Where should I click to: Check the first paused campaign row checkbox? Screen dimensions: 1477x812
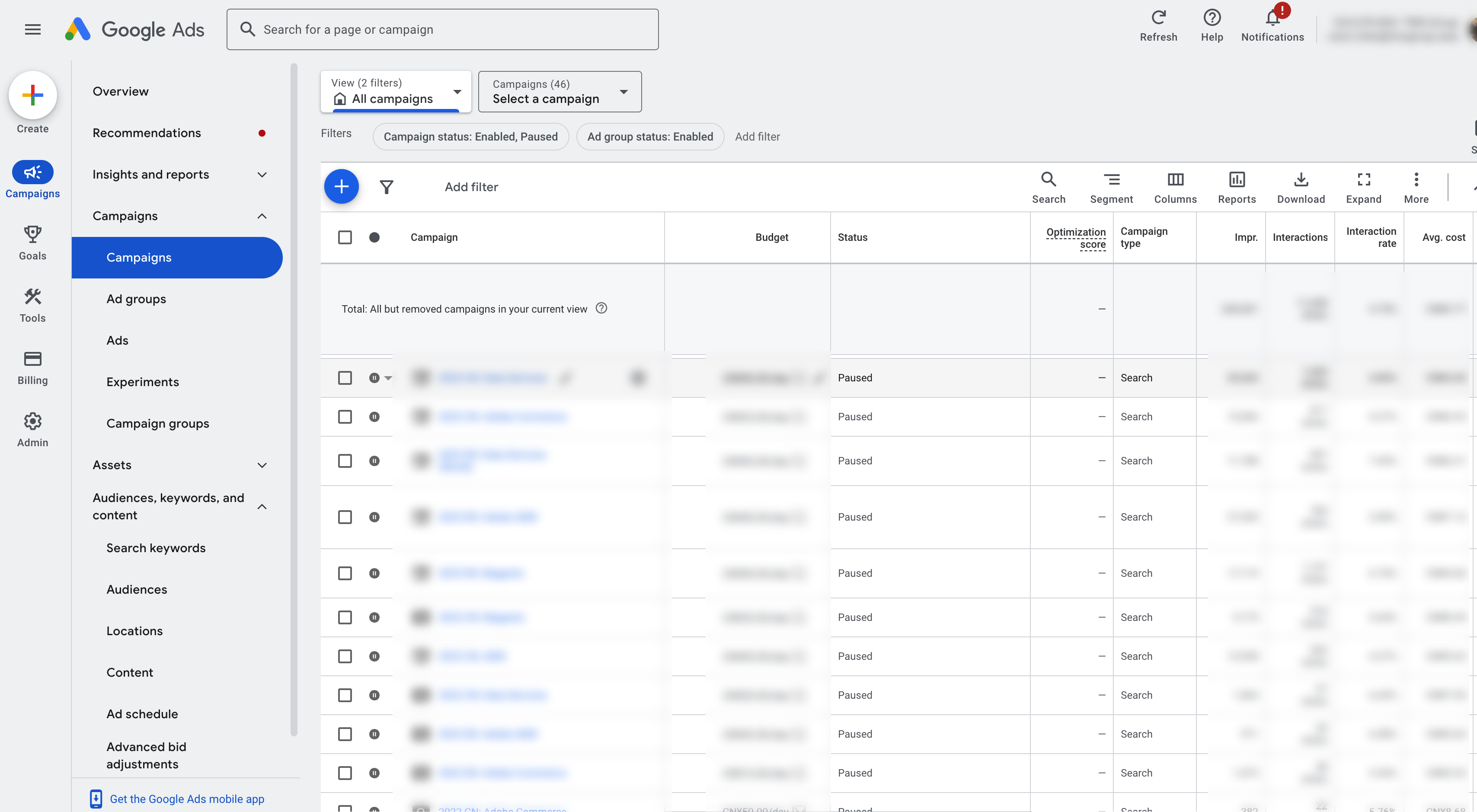coord(345,378)
